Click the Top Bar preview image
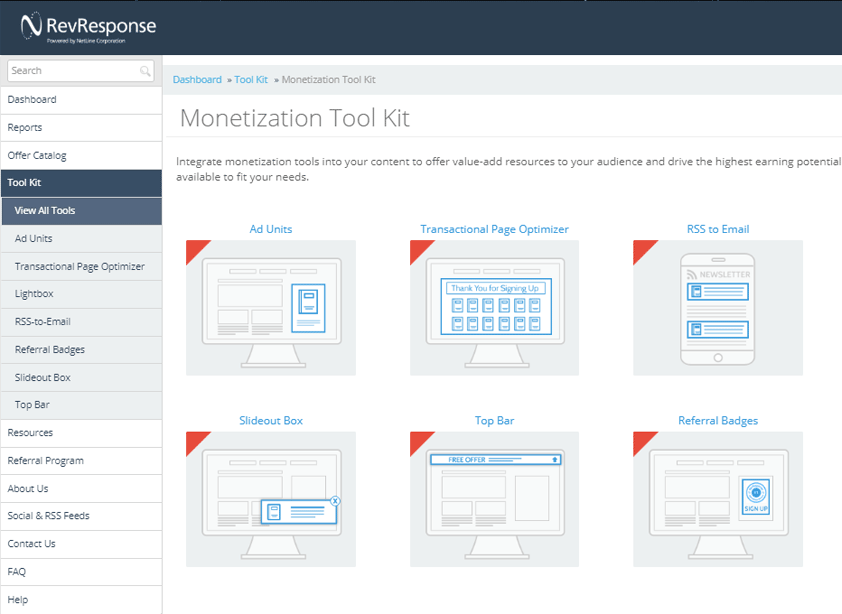This screenshot has width=842, height=614. pos(494,498)
